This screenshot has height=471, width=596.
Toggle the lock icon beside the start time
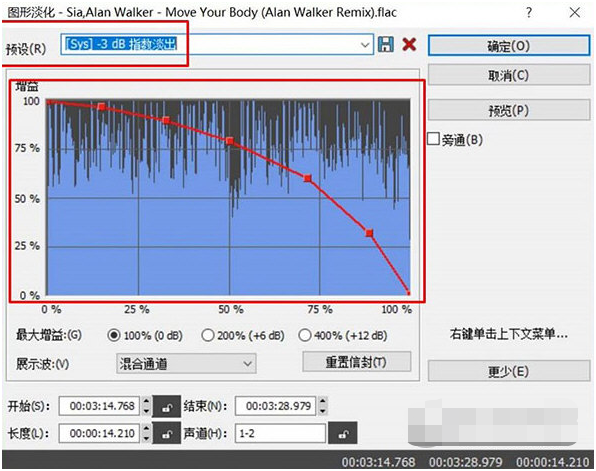pyautogui.click(x=166, y=406)
